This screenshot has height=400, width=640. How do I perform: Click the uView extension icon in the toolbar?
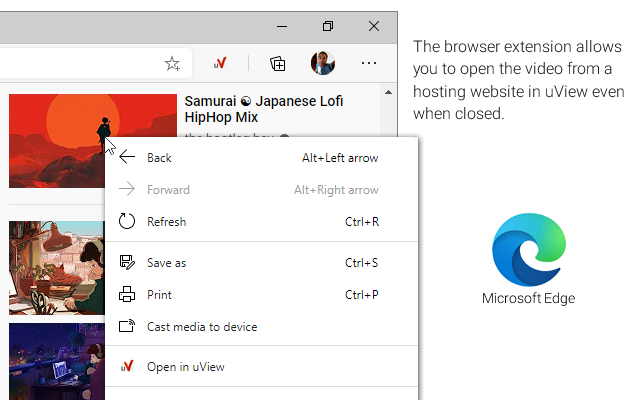[223, 63]
